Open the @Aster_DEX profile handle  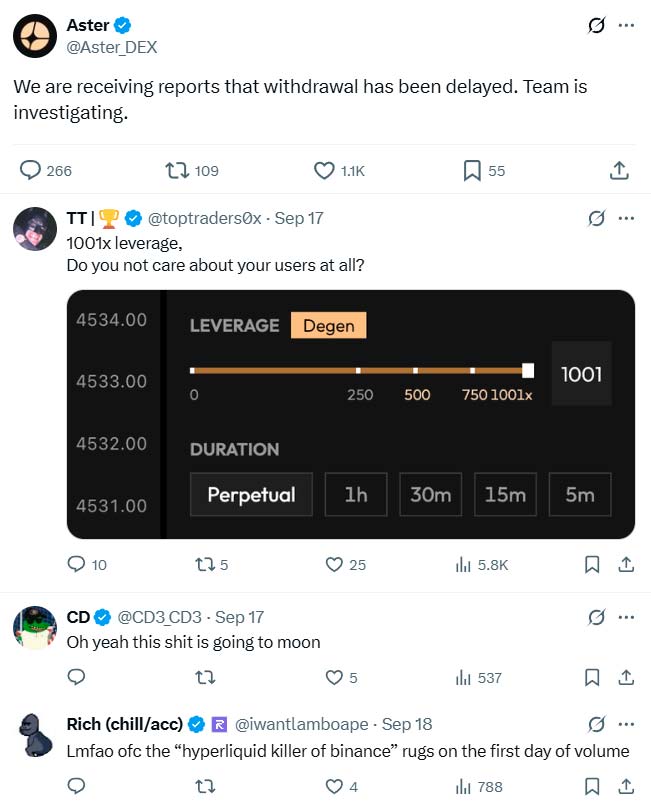(x=112, y=47)
